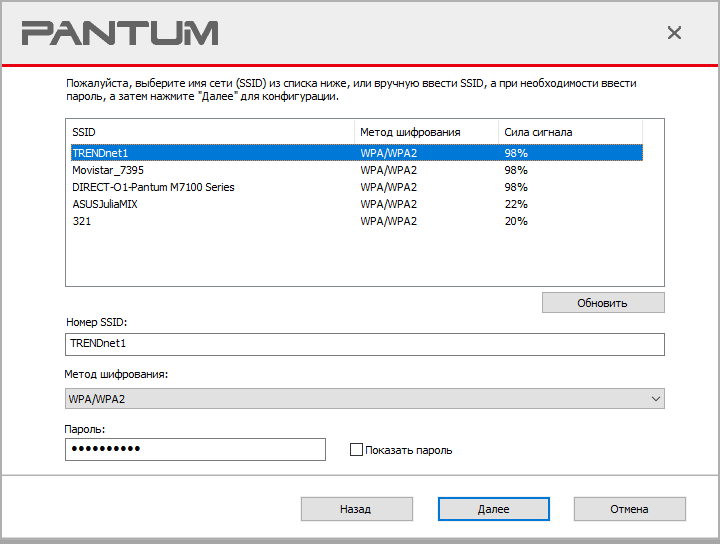720x544 pixels.
Task: Click 22% signal strength of ASUSJuliaMIX
Action: tap(516, 204)
